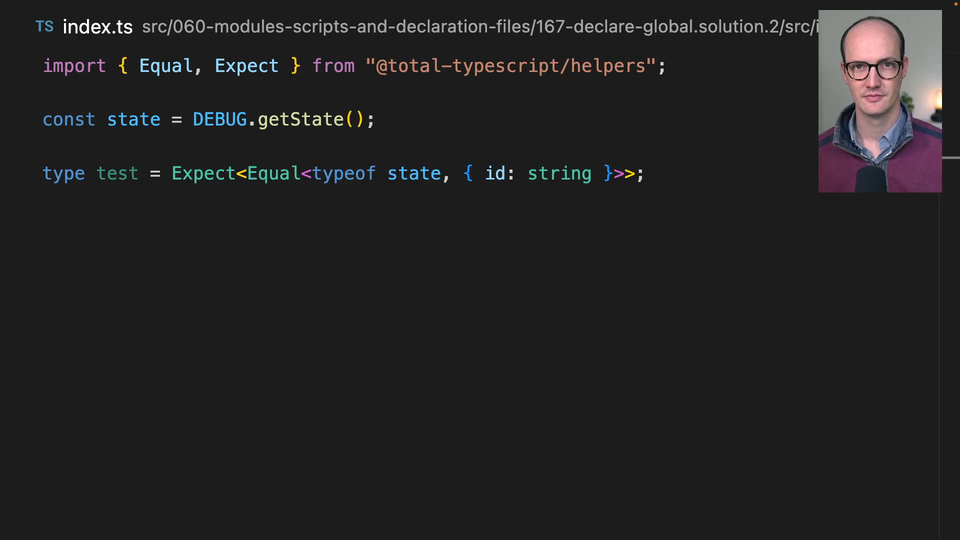Click the typeof keyword
Viewport: 960px width, 540px height.
(x=344, y=173)
